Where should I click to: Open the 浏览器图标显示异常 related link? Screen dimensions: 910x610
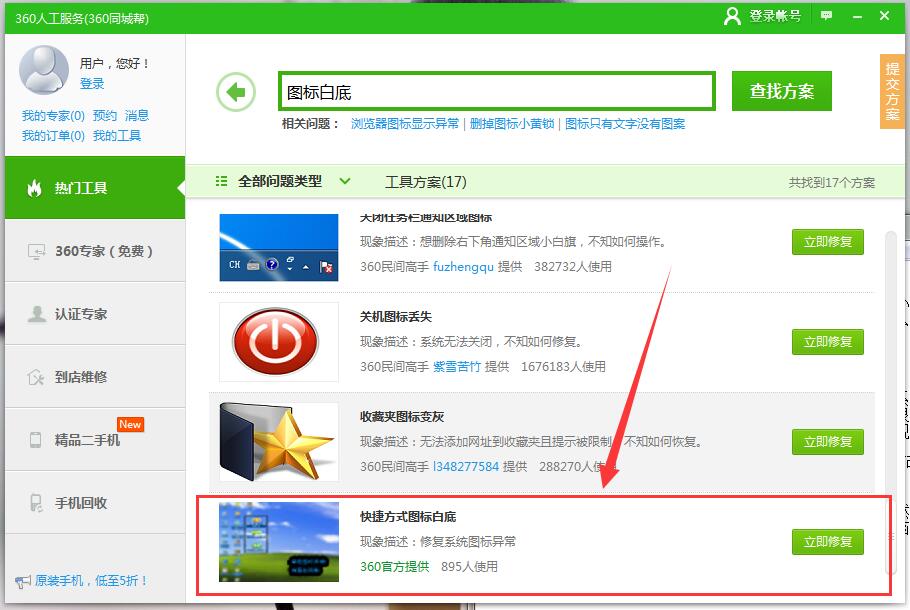coord(405,124)
